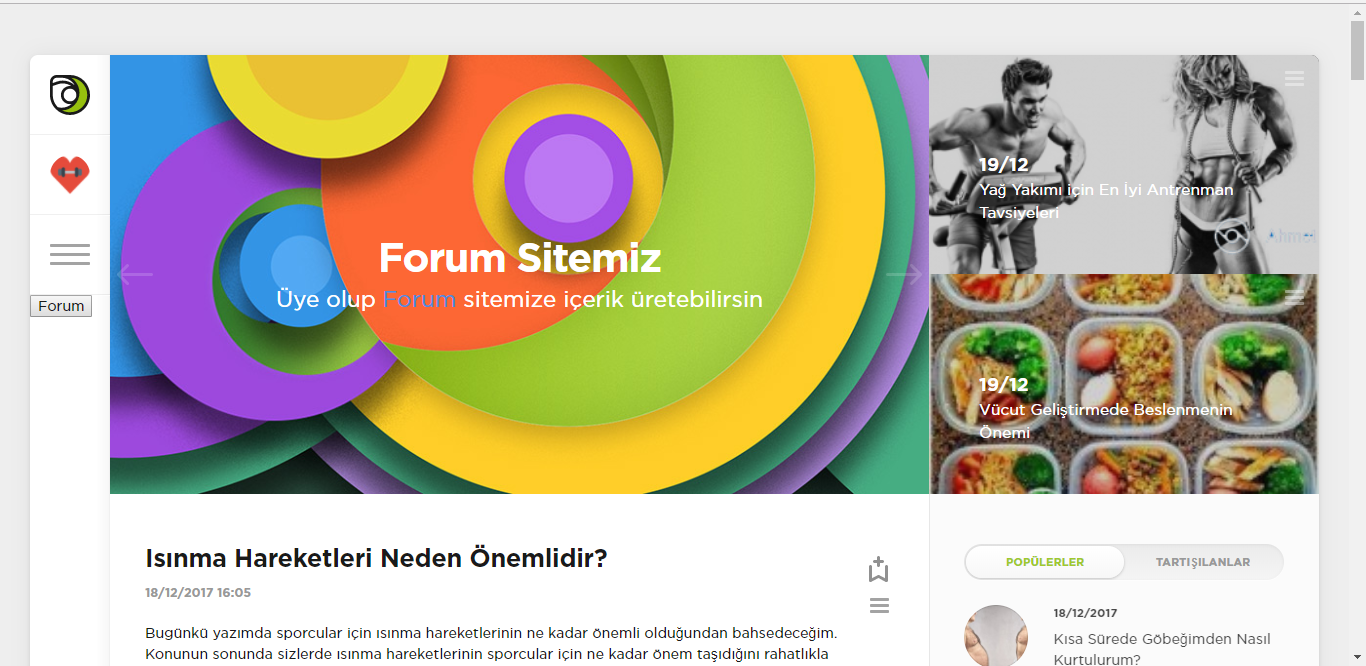Click the 19/12 date on Yağ Yakımı card

1004,165
